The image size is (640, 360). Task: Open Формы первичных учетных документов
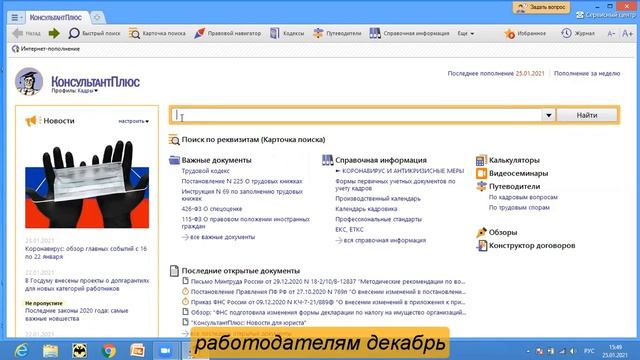pyautogui.click(x=395, y=185)
